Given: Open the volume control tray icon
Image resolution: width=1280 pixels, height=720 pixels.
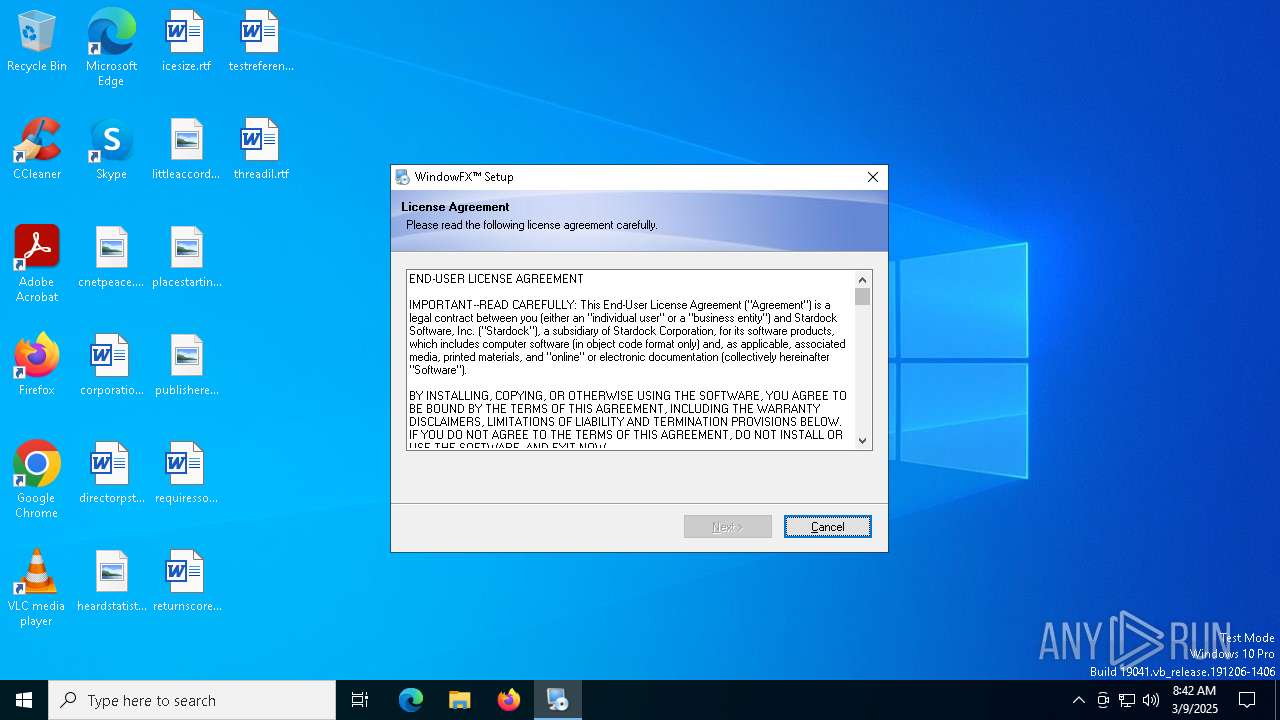Looking at the screenshot, I should [x=1151, y=700].
